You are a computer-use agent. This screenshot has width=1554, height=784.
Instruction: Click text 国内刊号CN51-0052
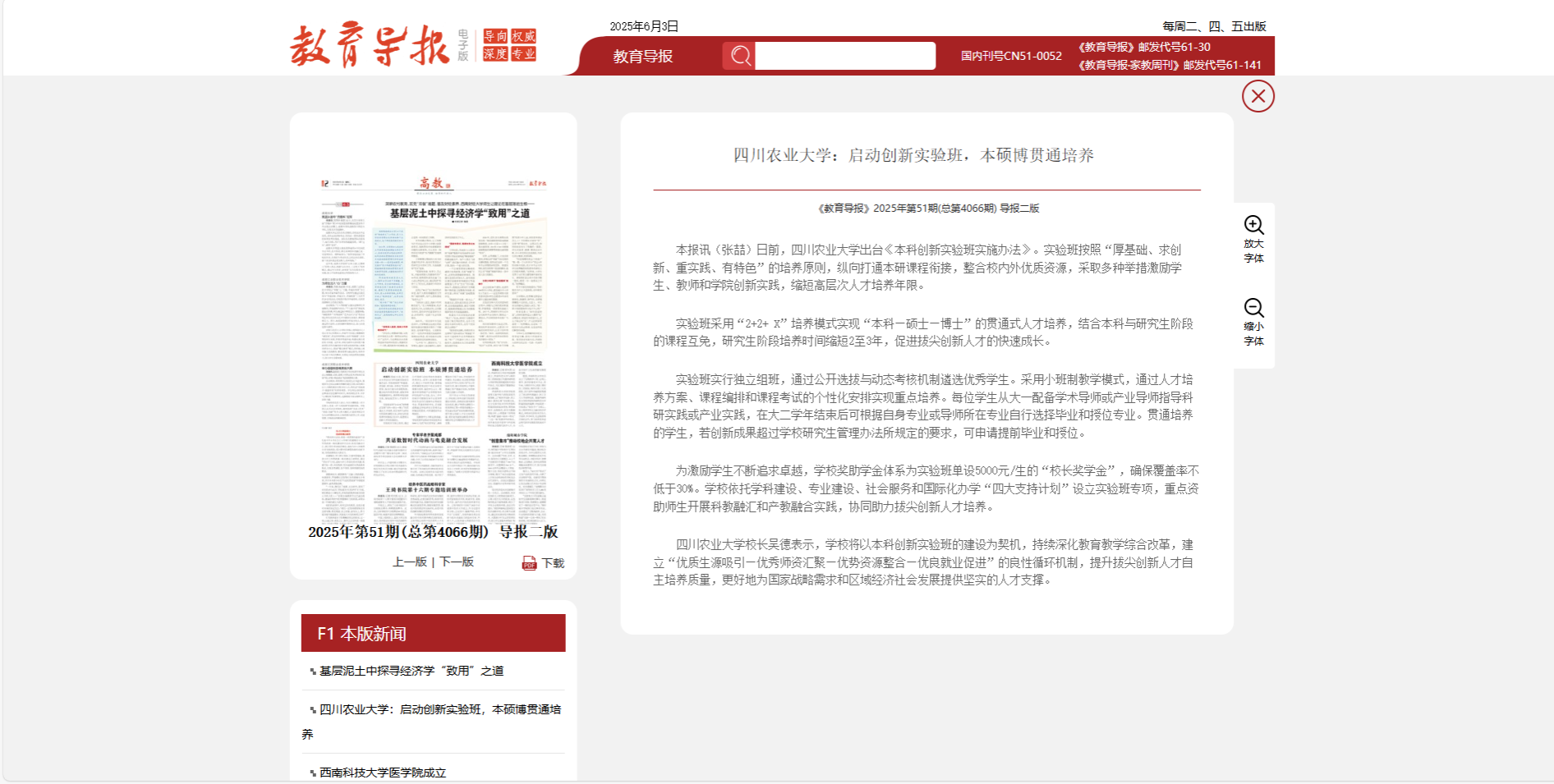pyautogui.click(x=1011, y=56)
